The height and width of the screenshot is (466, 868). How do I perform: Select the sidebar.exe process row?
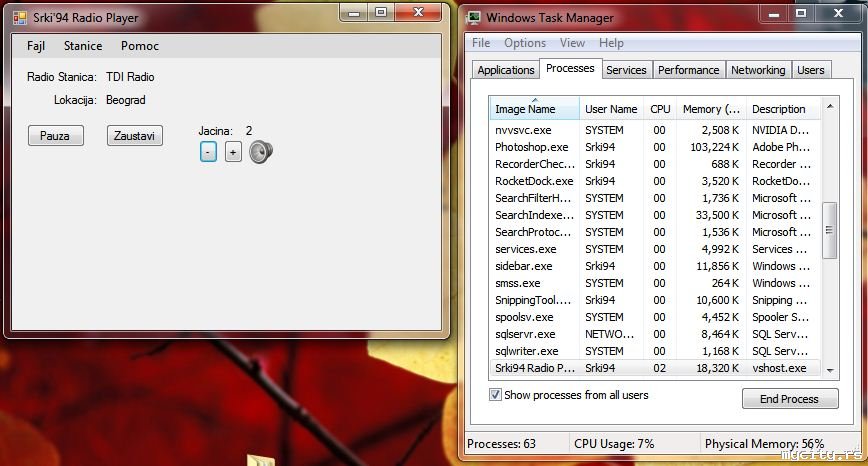(x=655, y=266)
